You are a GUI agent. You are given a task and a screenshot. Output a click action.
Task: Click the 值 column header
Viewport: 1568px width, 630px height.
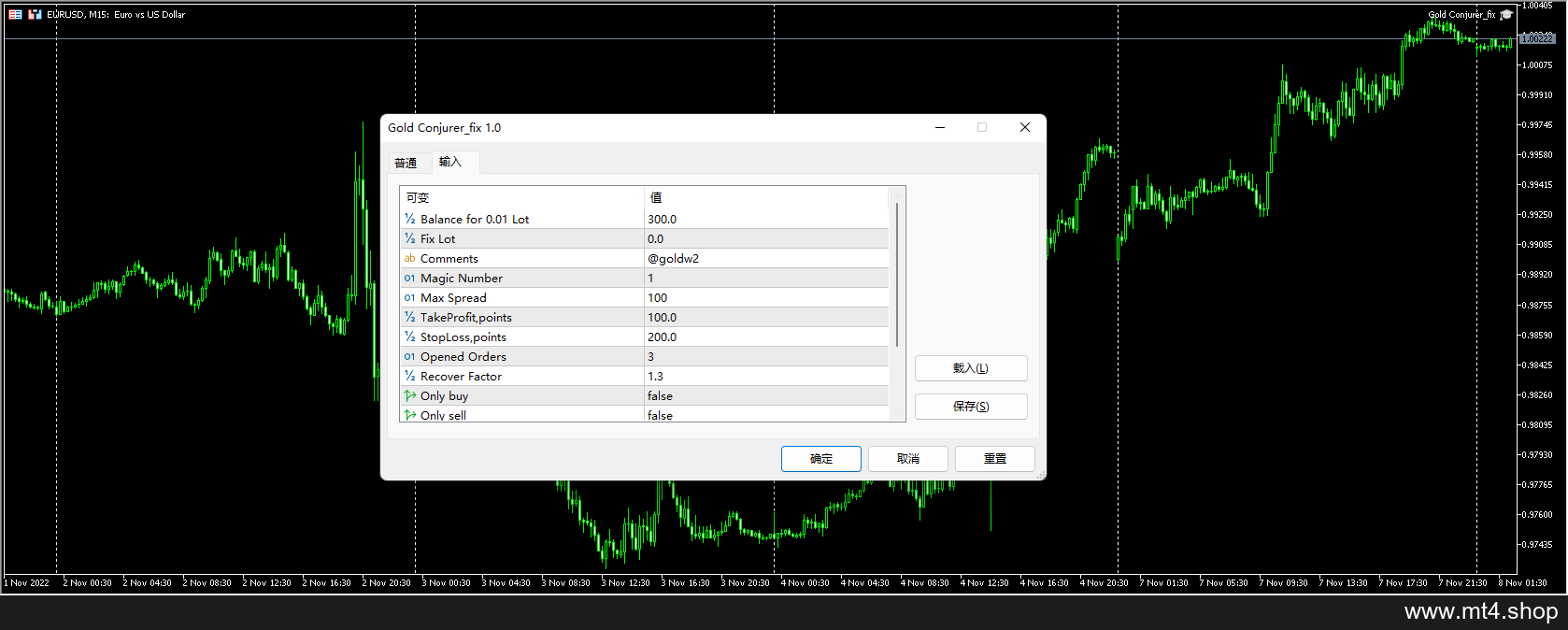pyautogui.click(x=766, y=197)
